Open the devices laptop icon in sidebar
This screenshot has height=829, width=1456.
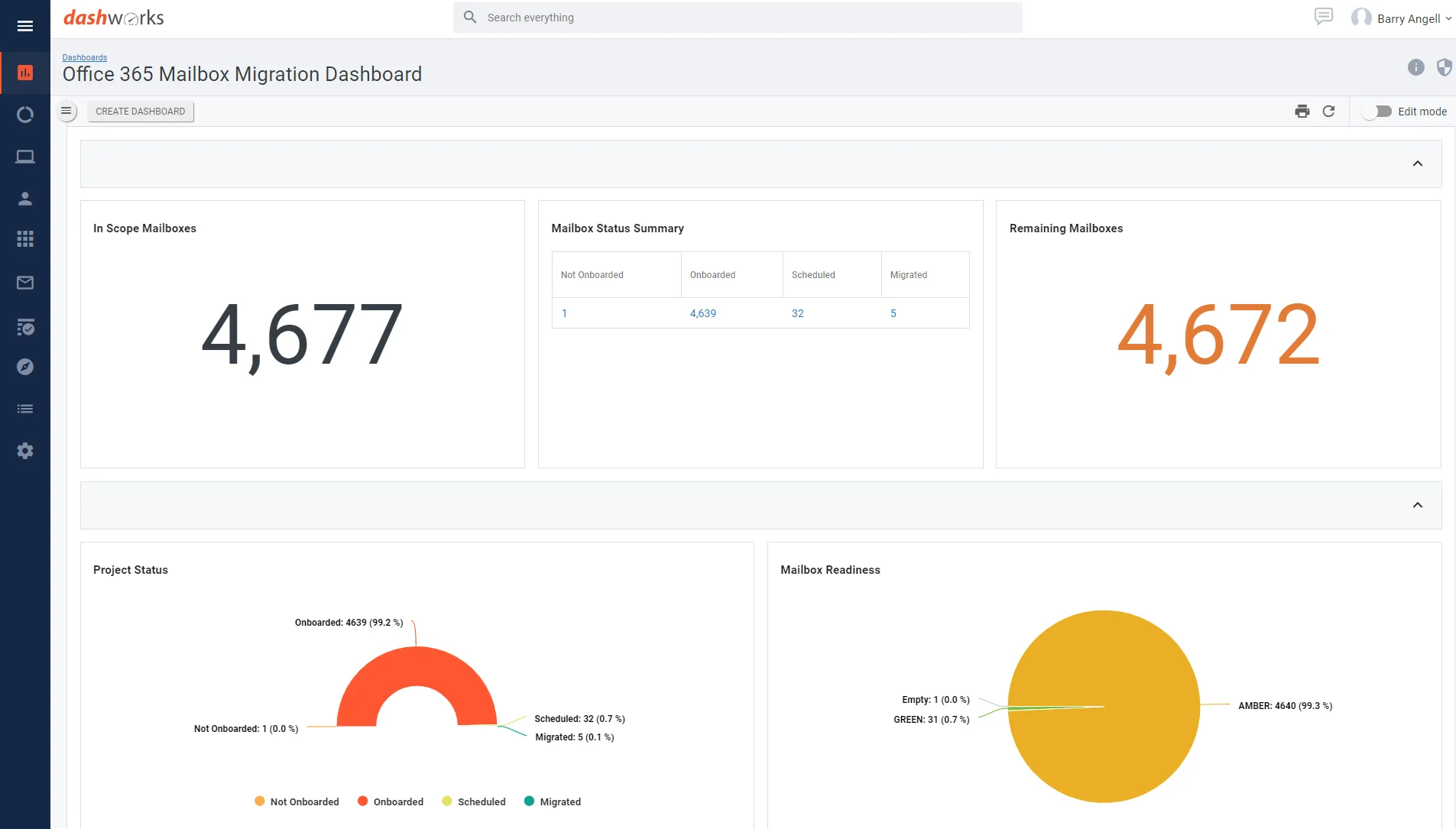[25, 157]
